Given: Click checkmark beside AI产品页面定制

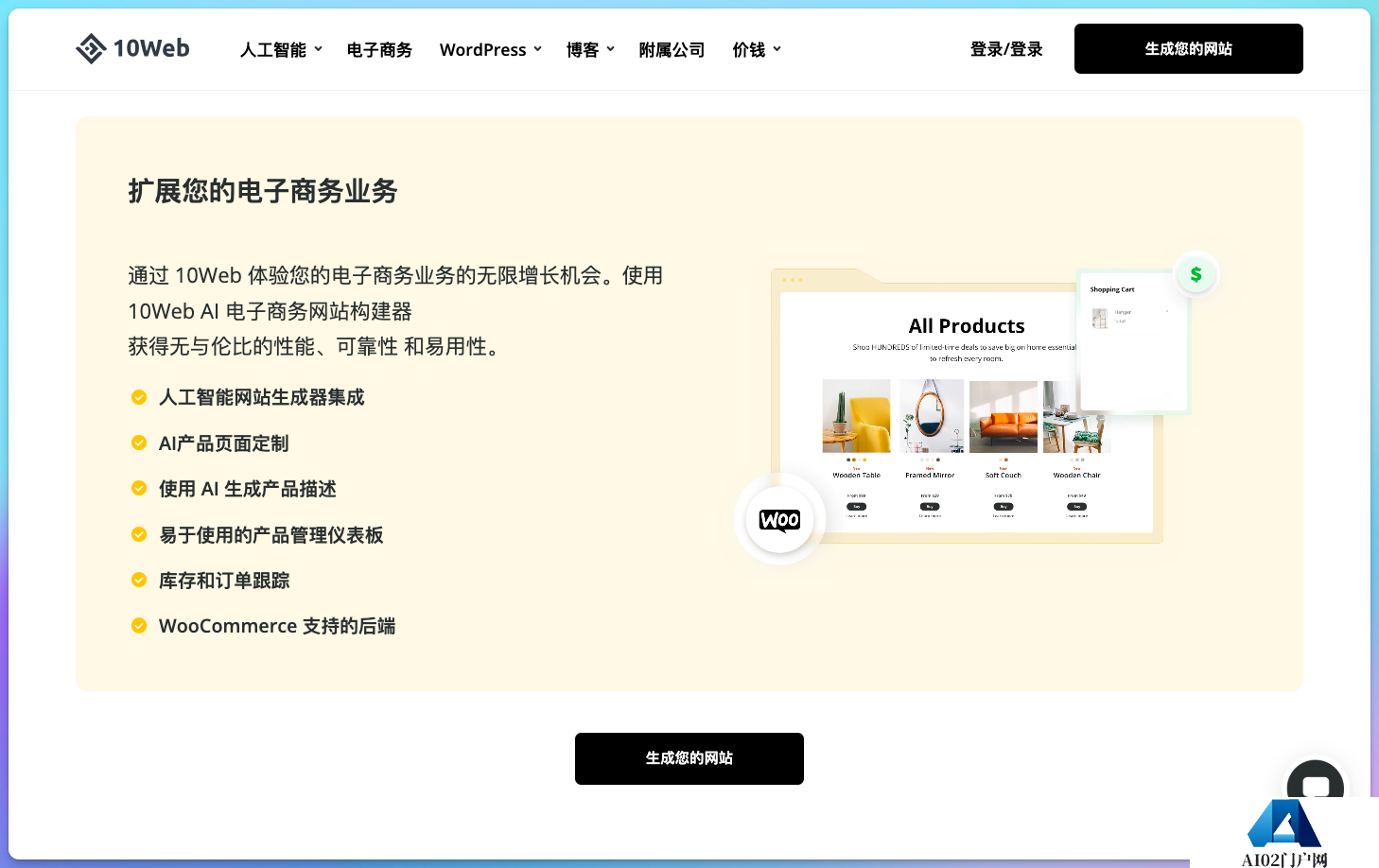Looking at the screenshot, I should [x=139, y=443].
